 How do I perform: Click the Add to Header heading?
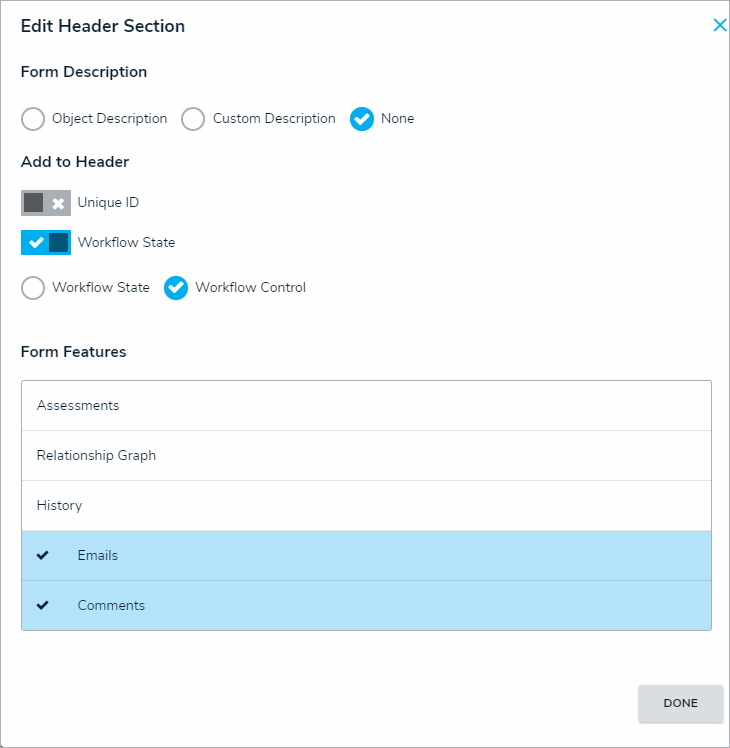(75, 162)
